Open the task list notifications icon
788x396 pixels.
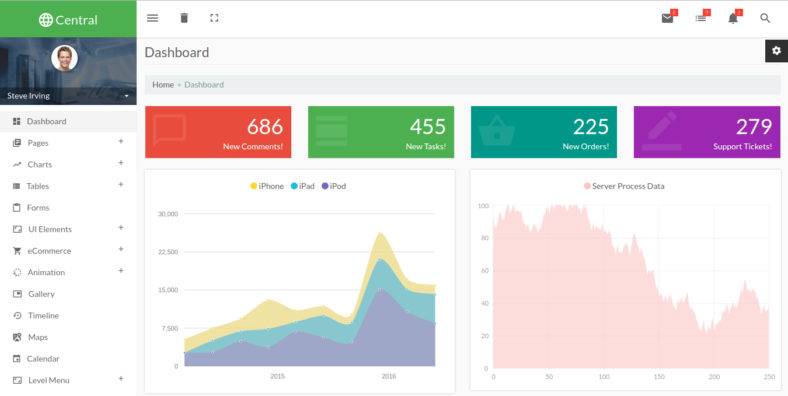tap(701, 19)
